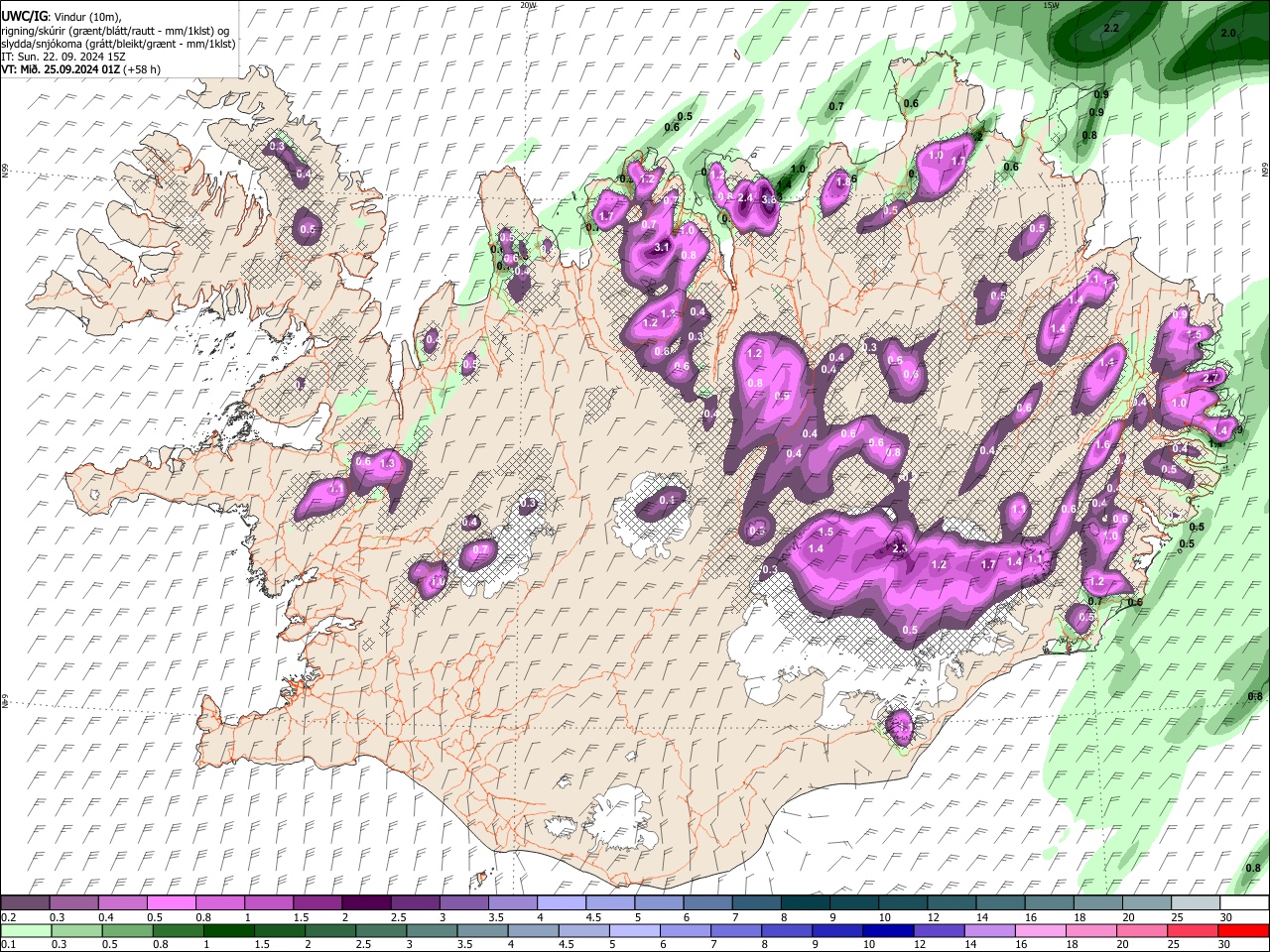Select the 'IT: Sun. 22. 09. 2024 15Z' line
This screenshot has width=1270, height=952.
tap(63, 57)
